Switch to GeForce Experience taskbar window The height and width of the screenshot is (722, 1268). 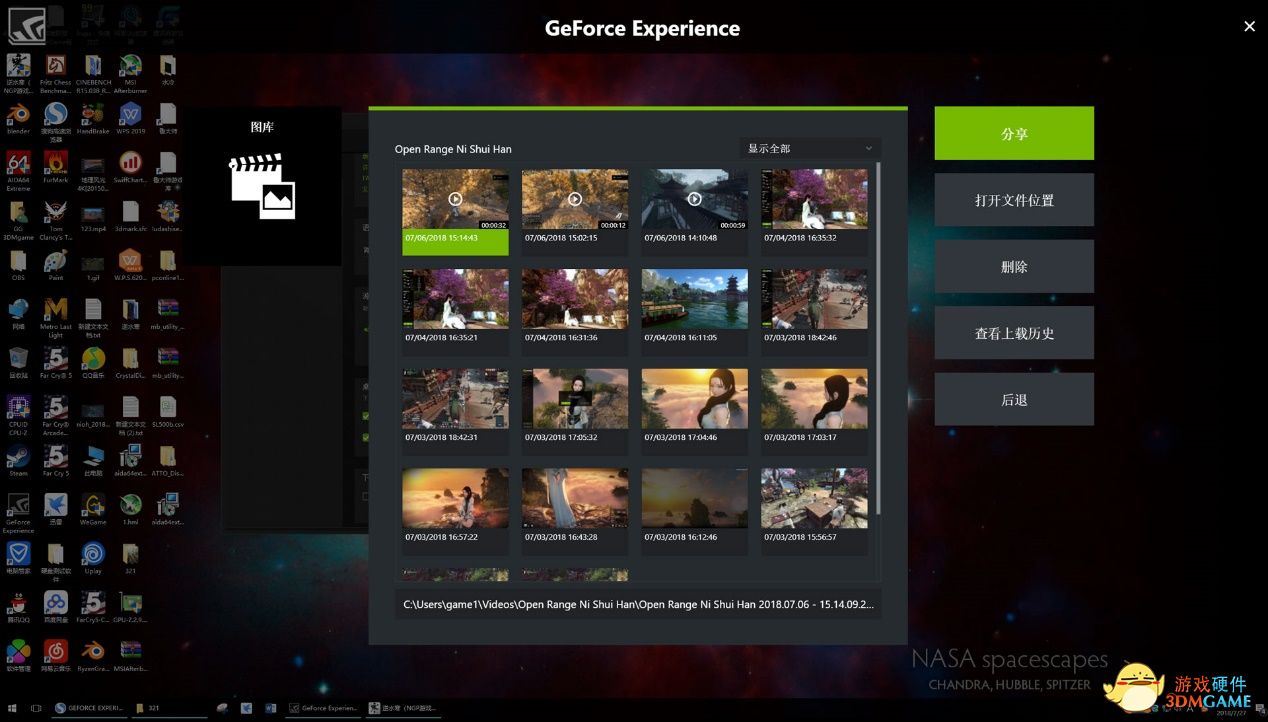(x=322, y=708)
